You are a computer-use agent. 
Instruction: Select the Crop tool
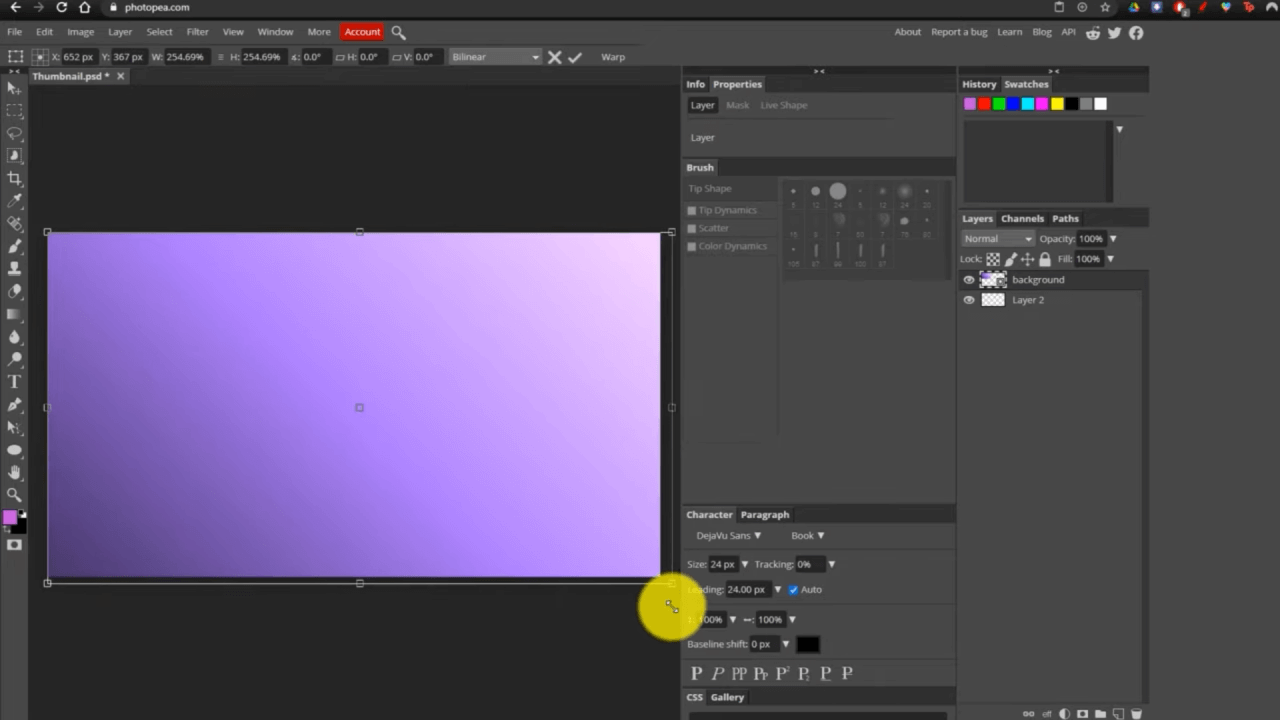click(x=15, y=178)
